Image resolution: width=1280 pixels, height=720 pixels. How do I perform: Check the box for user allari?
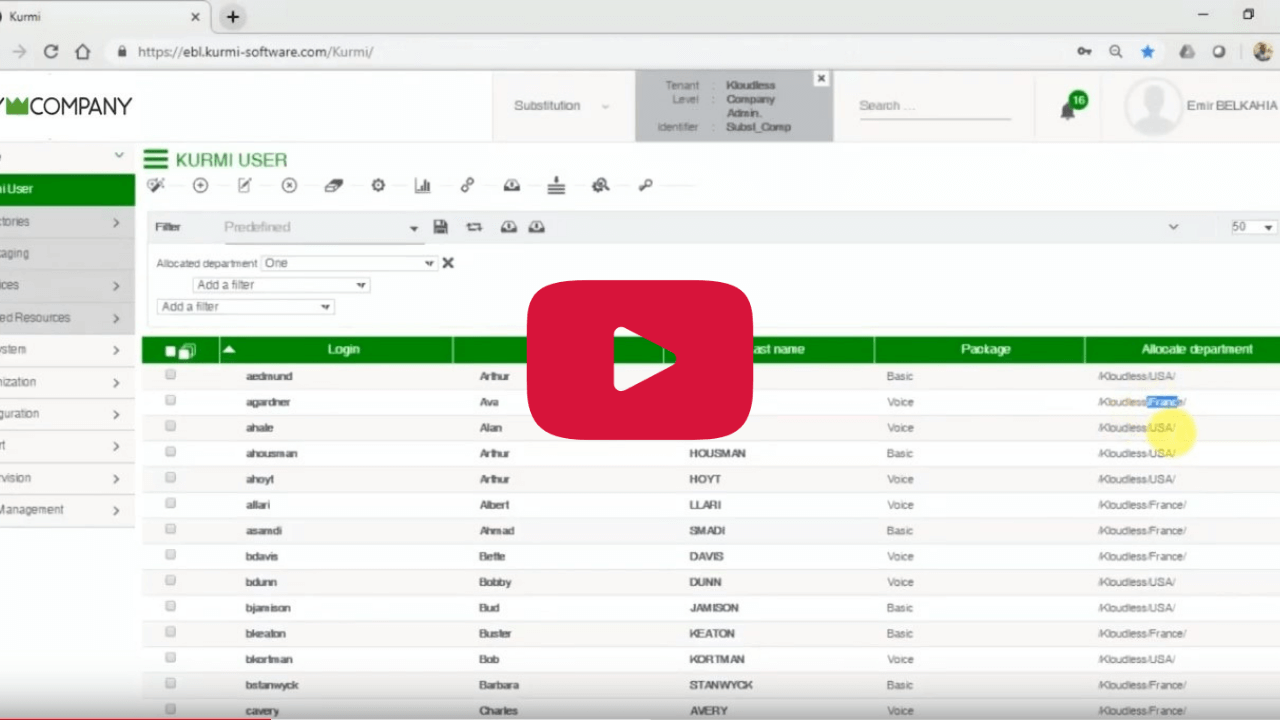coord(170,503)
